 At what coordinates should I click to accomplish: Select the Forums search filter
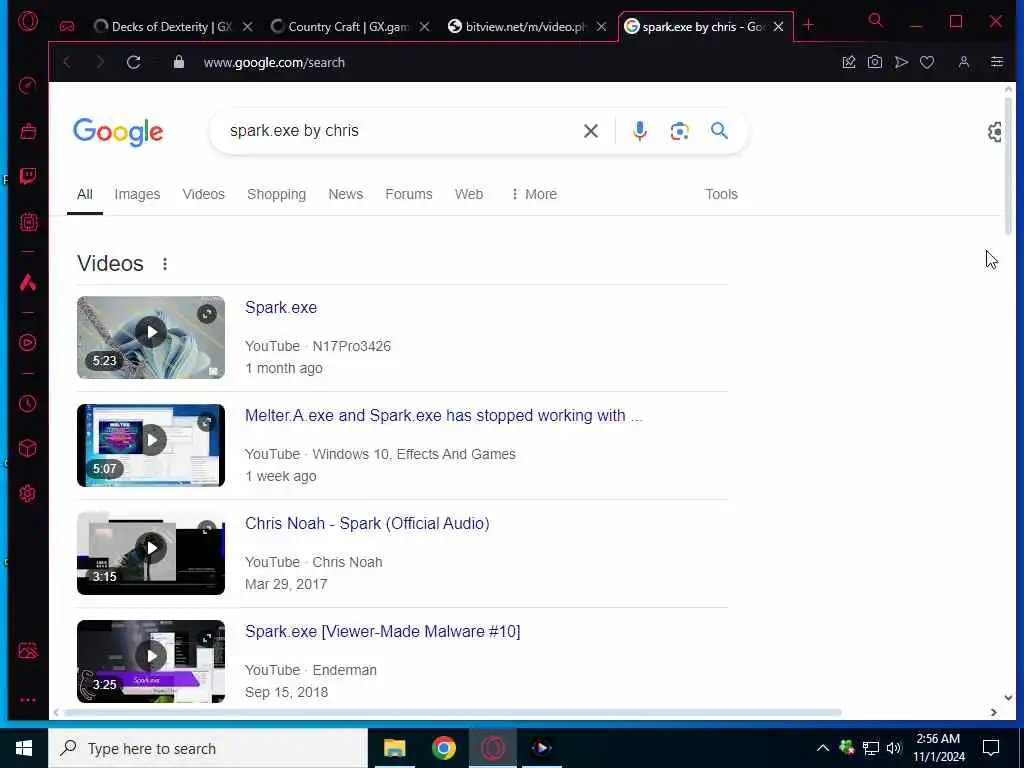tap(409, 194)
